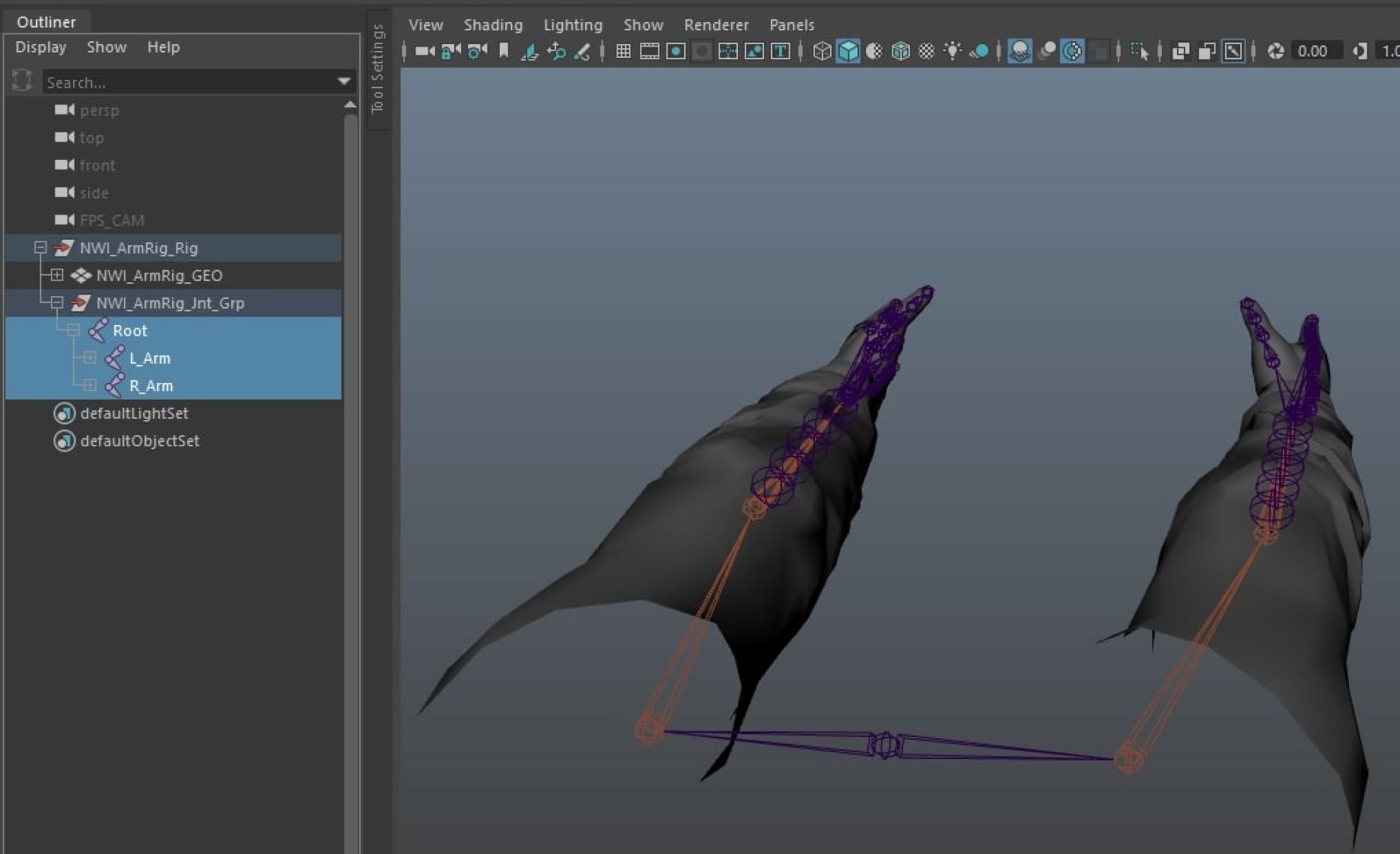Toggle the Depth of Field icon
This screenshot has height=854, width=1400.
[x=1099, y=51]
